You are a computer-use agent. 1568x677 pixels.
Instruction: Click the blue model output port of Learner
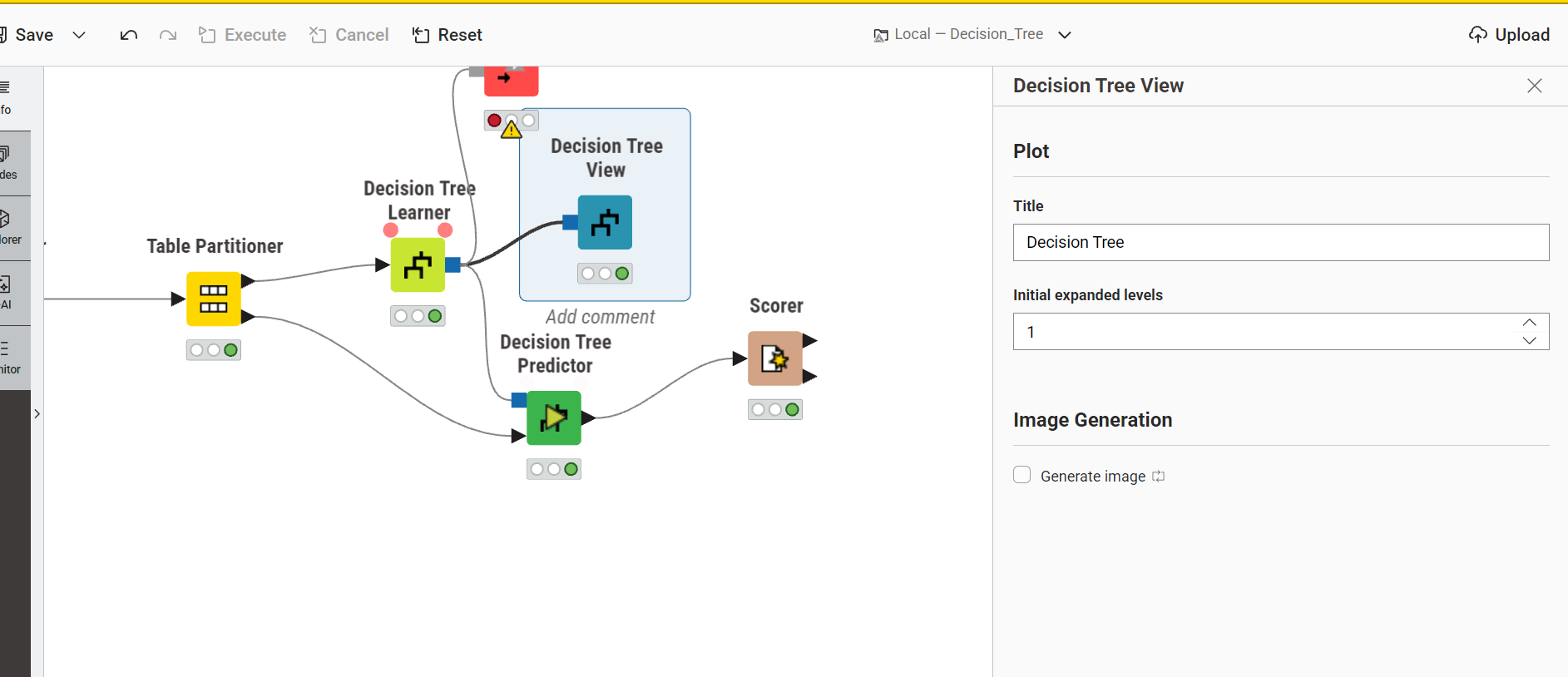453,265
